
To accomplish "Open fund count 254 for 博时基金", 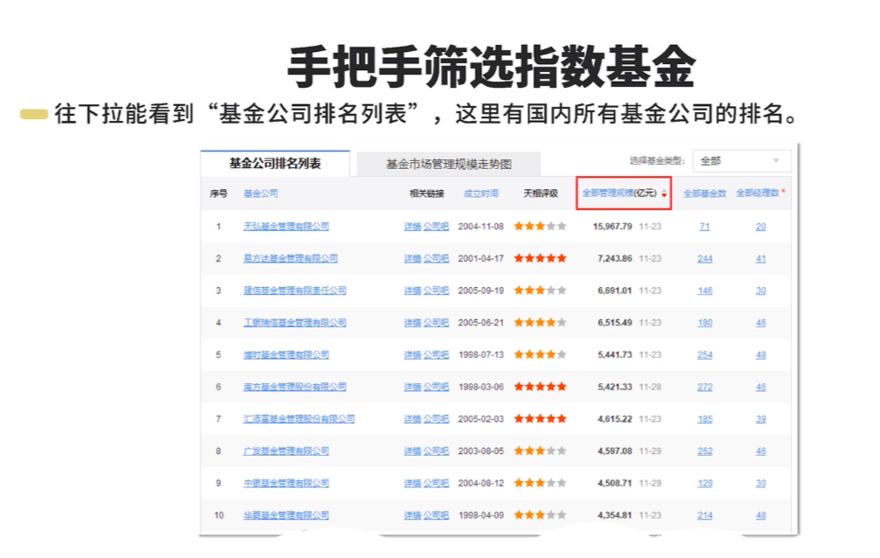I will pos(705,355).
